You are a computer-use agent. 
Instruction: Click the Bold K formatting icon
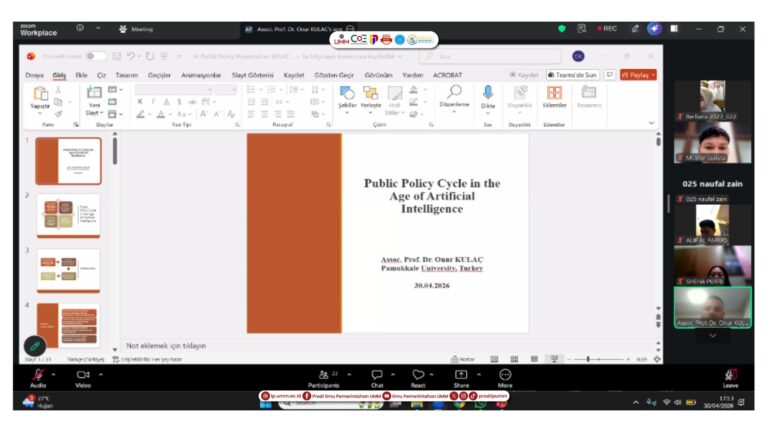click(140, 101)
